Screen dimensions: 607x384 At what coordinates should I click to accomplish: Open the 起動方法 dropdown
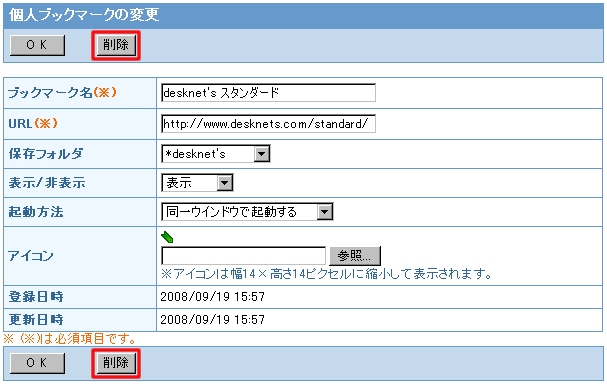(x=247, y=212)
